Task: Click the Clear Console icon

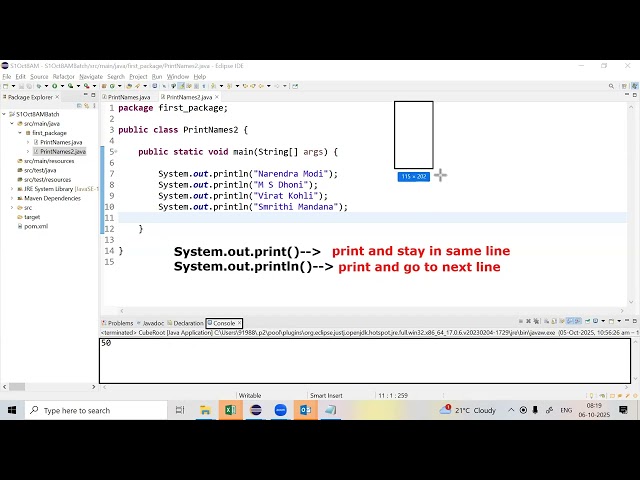Action: pyautogui.click(x=547, y=321)
